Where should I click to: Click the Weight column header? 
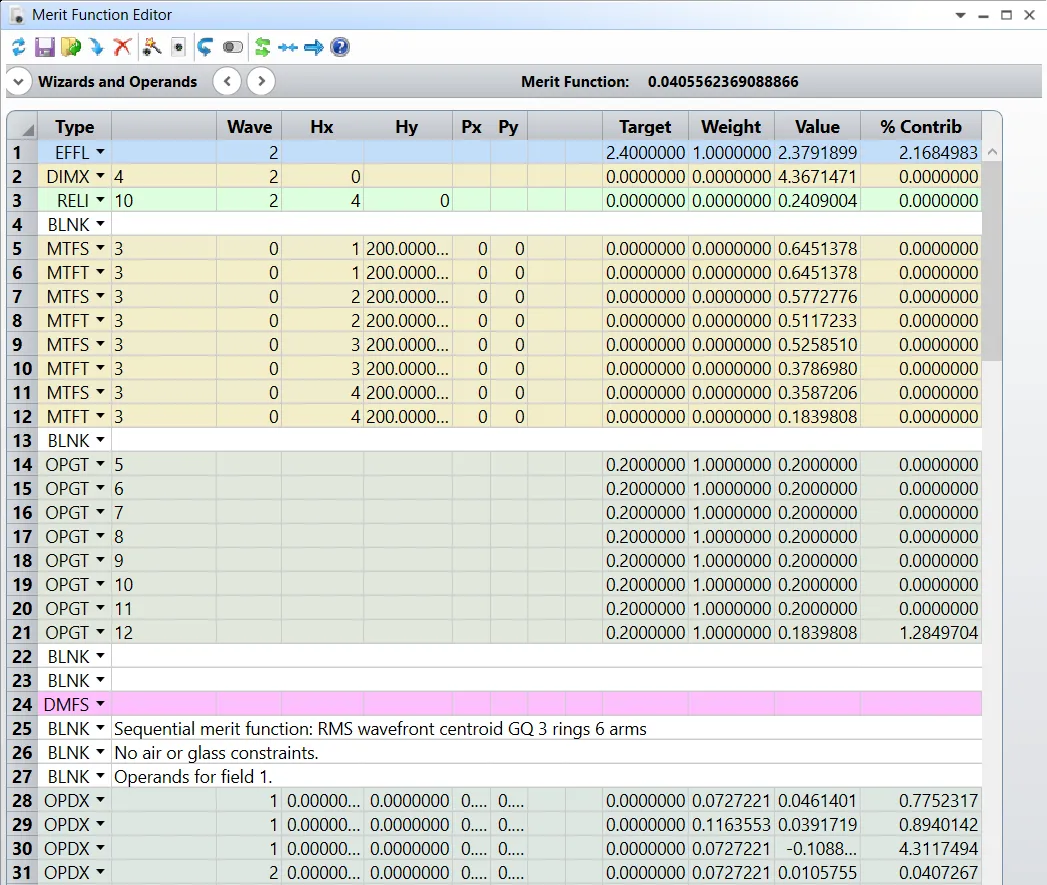point(730,126)
